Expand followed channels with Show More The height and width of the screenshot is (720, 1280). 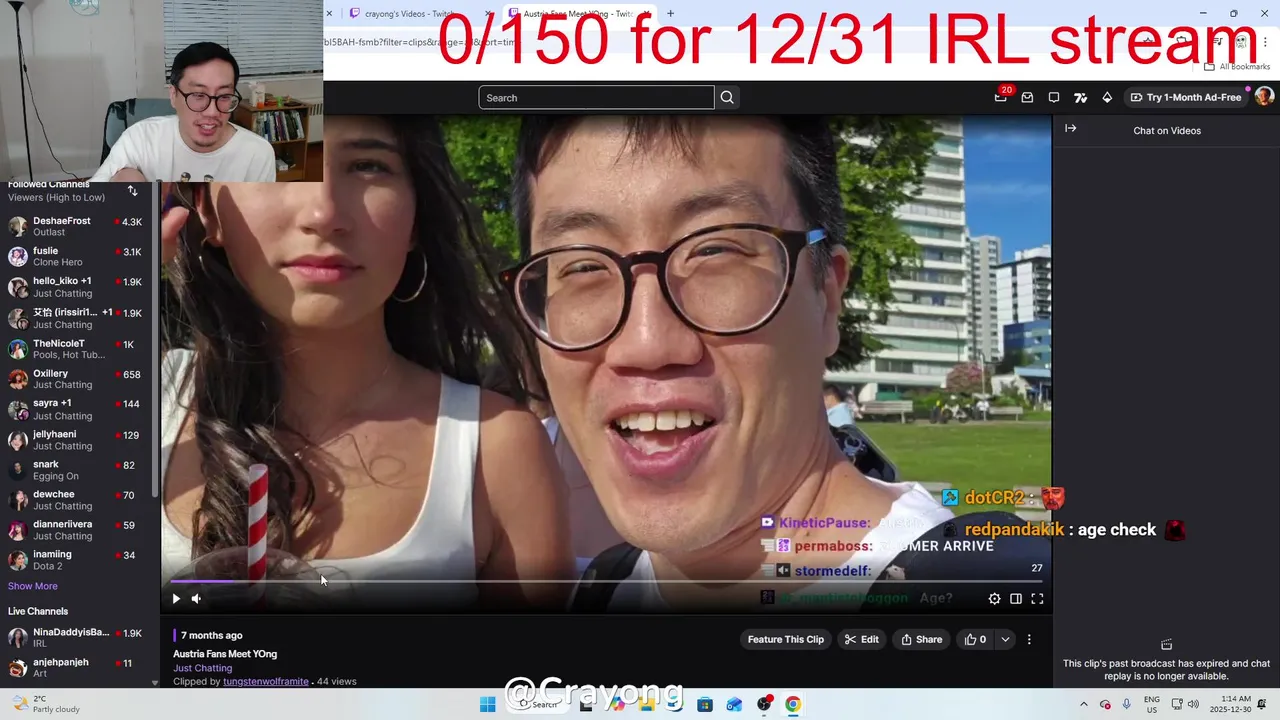(x=33, y=586)
